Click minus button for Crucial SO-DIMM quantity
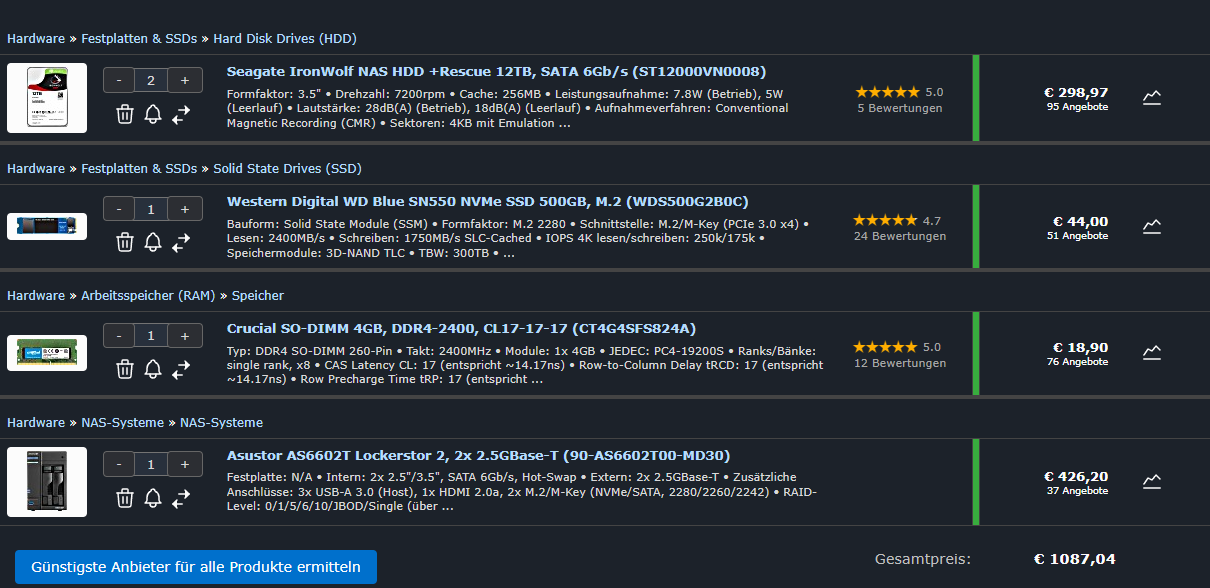 click(119, 336)
